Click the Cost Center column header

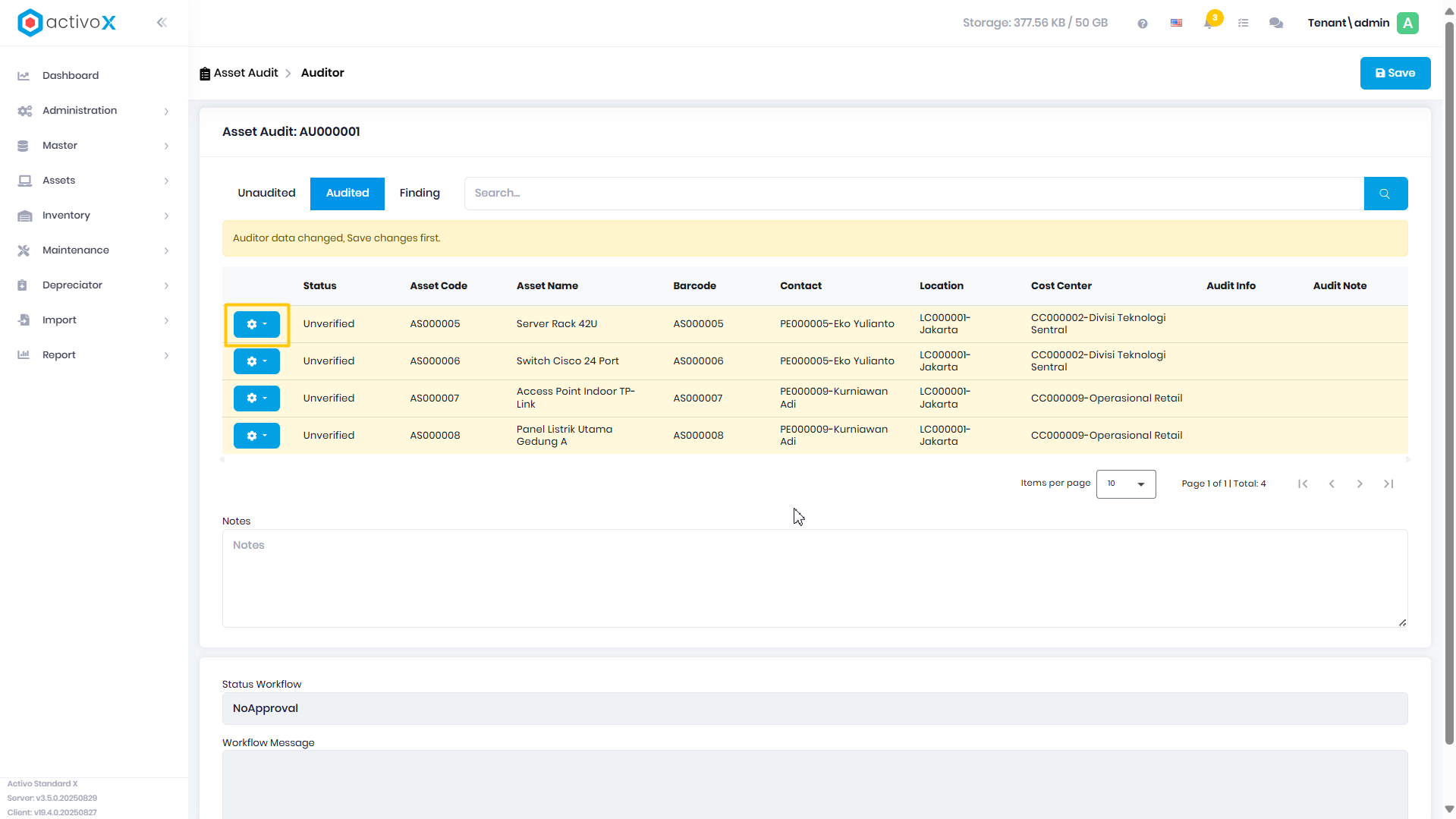(x=1061, y=286)
